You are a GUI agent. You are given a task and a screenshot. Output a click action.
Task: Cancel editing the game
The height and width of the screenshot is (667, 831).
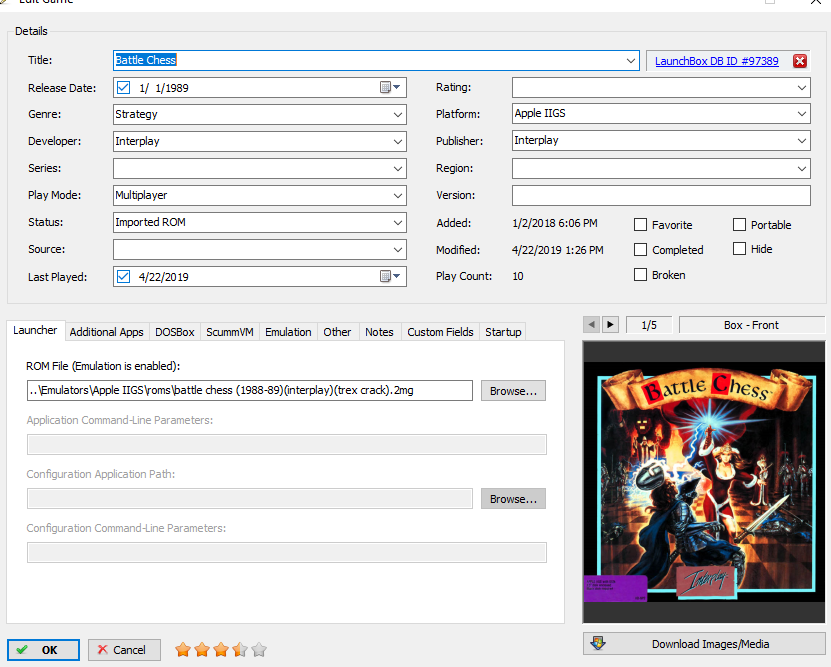pos(124,650)
